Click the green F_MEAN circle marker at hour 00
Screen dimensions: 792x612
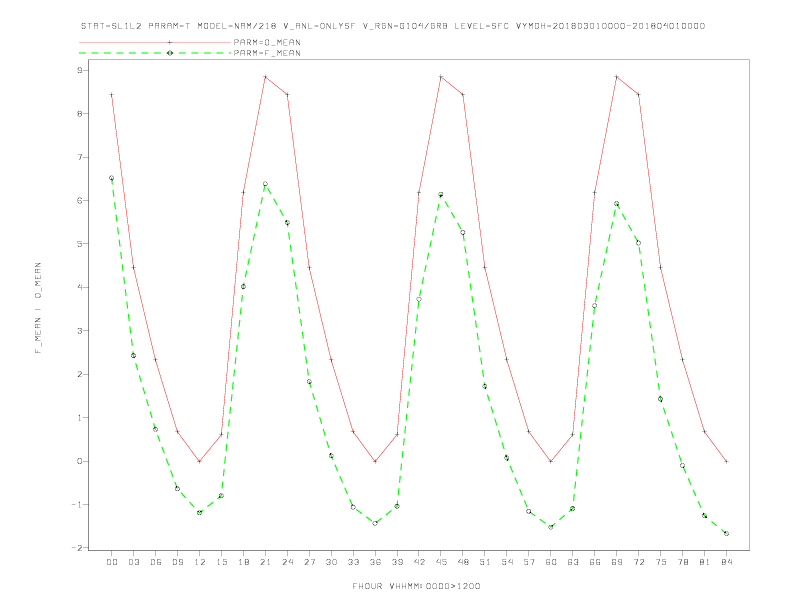point(112,178)
